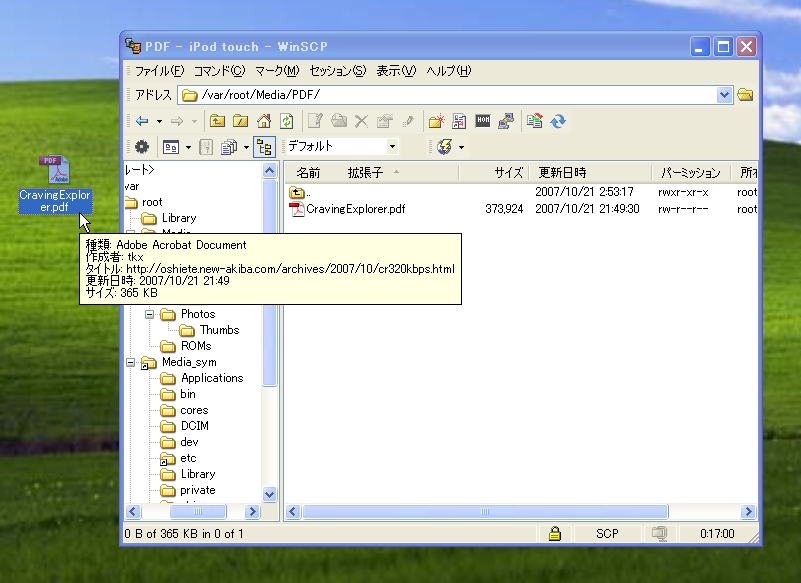Select the root folder in the tree
Viewport: 801px width, 583px height.
[152, 202]
